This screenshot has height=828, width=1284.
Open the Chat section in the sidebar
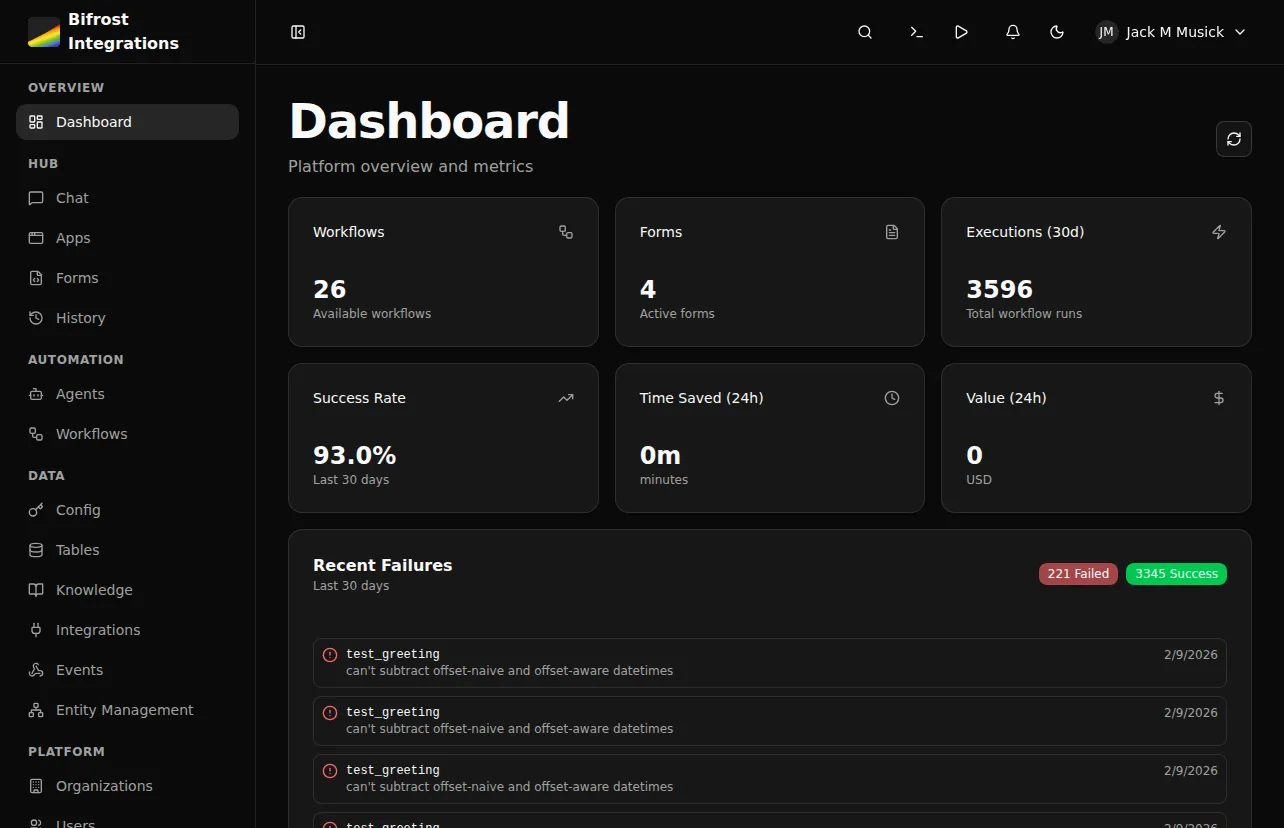coord(70,198)
